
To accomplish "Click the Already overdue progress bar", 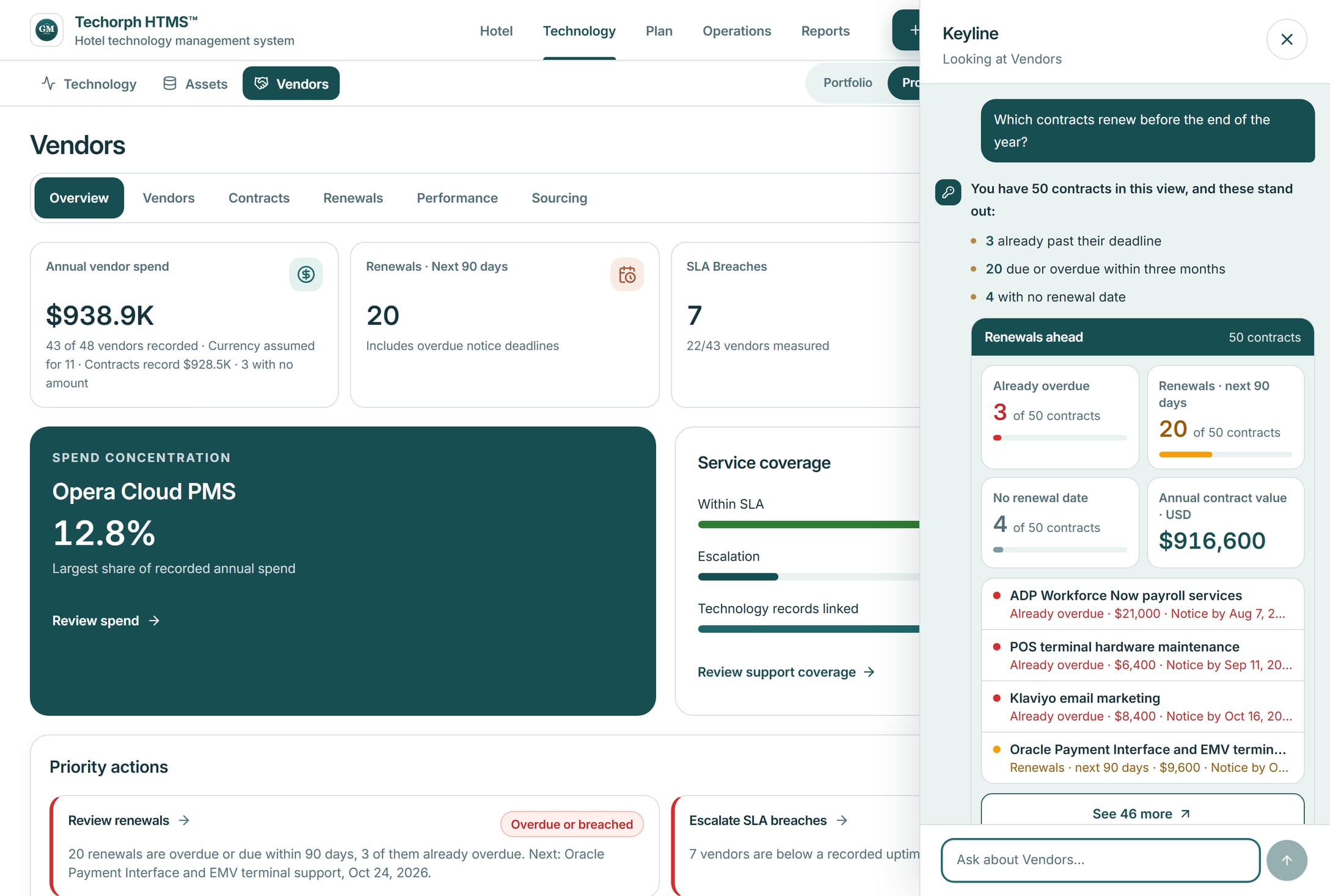I will pos(1060,438).
